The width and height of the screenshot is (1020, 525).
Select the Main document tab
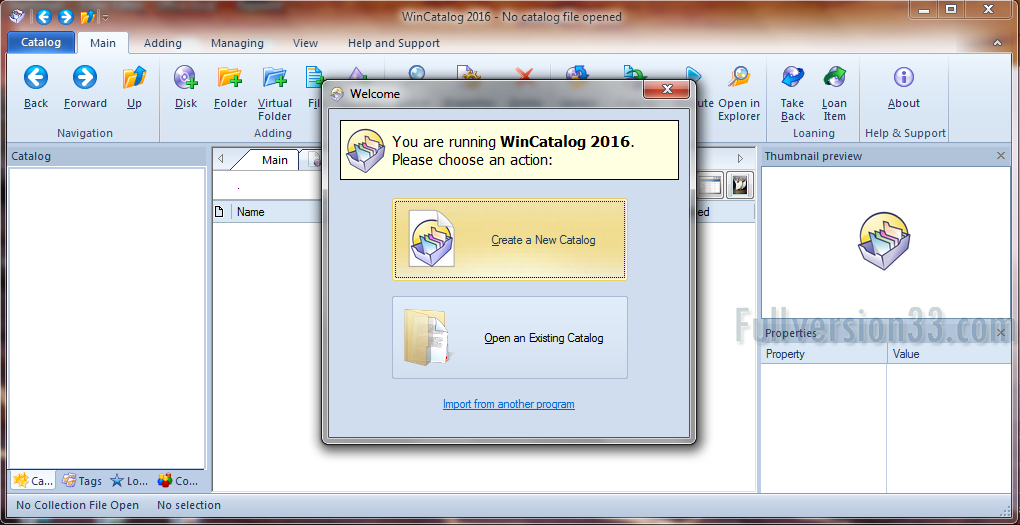pyautogui.click(x=275, y=159)
